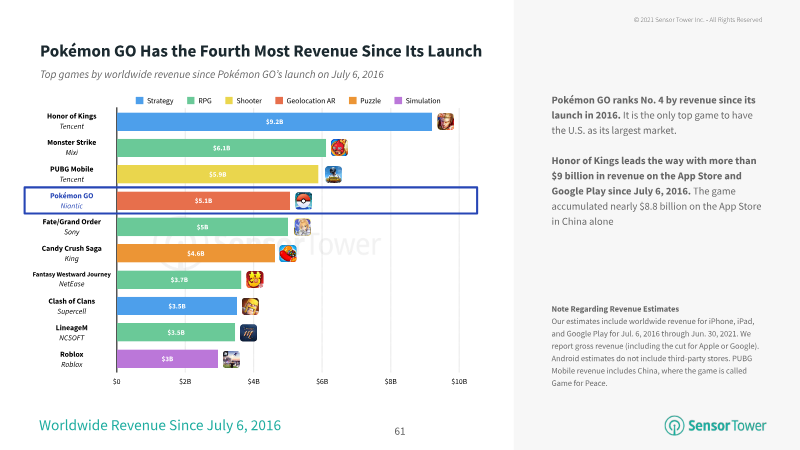
Task: Click the LineageM game icon
Action: tap(248, 333)
